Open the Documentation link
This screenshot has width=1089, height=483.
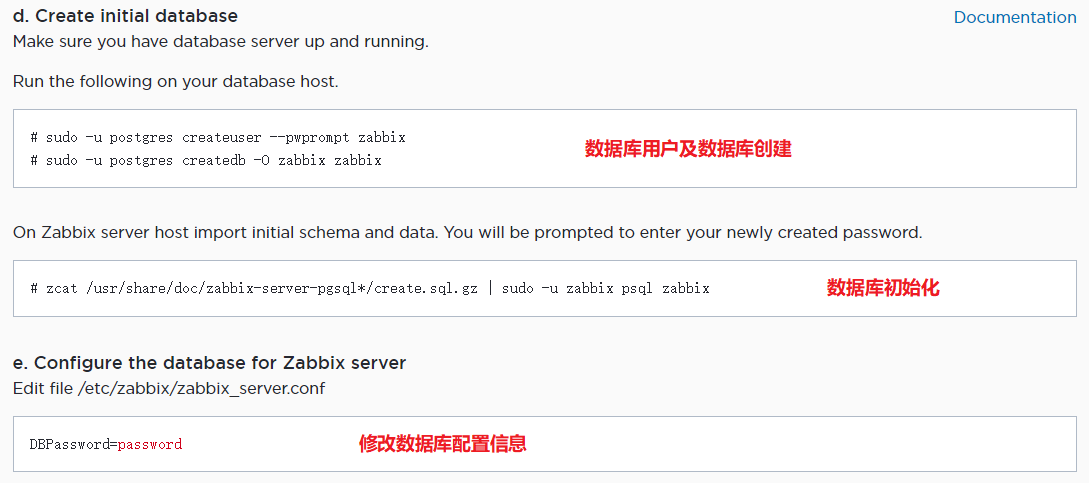1015,17
